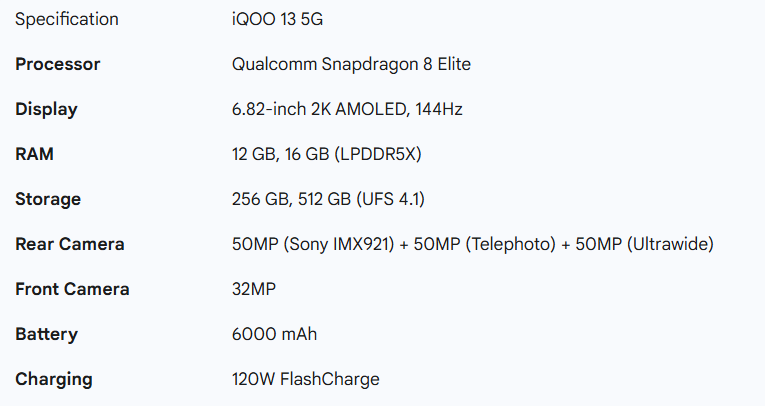Click the RAM row label
This screenshot has width=765, height=406.
pyautogui.click(x=34, y=154)
